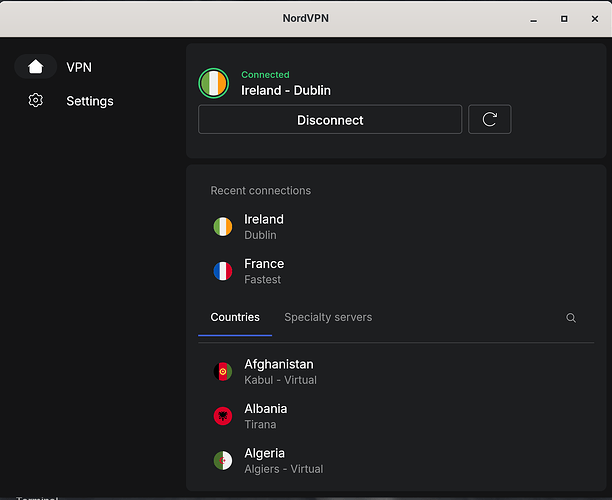Select the VPN sidebar label

[x=79, y=67]
